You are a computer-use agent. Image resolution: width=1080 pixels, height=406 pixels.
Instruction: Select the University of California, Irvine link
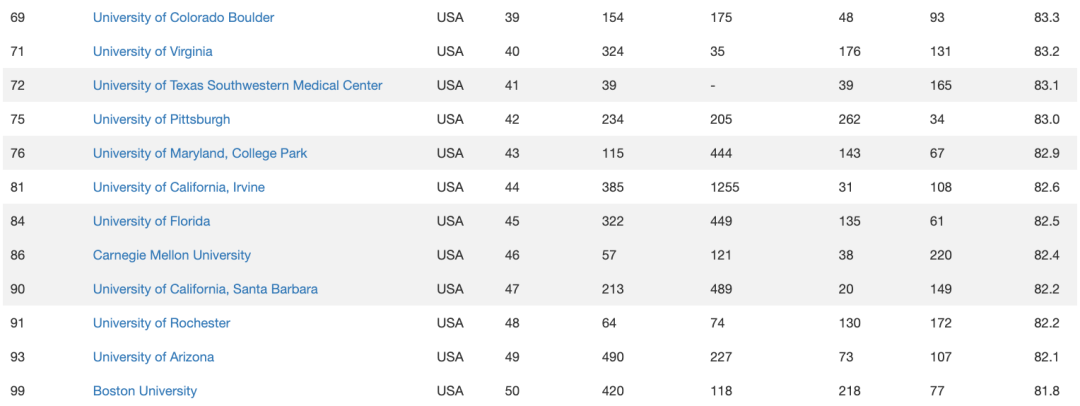(x=179, y=188)
